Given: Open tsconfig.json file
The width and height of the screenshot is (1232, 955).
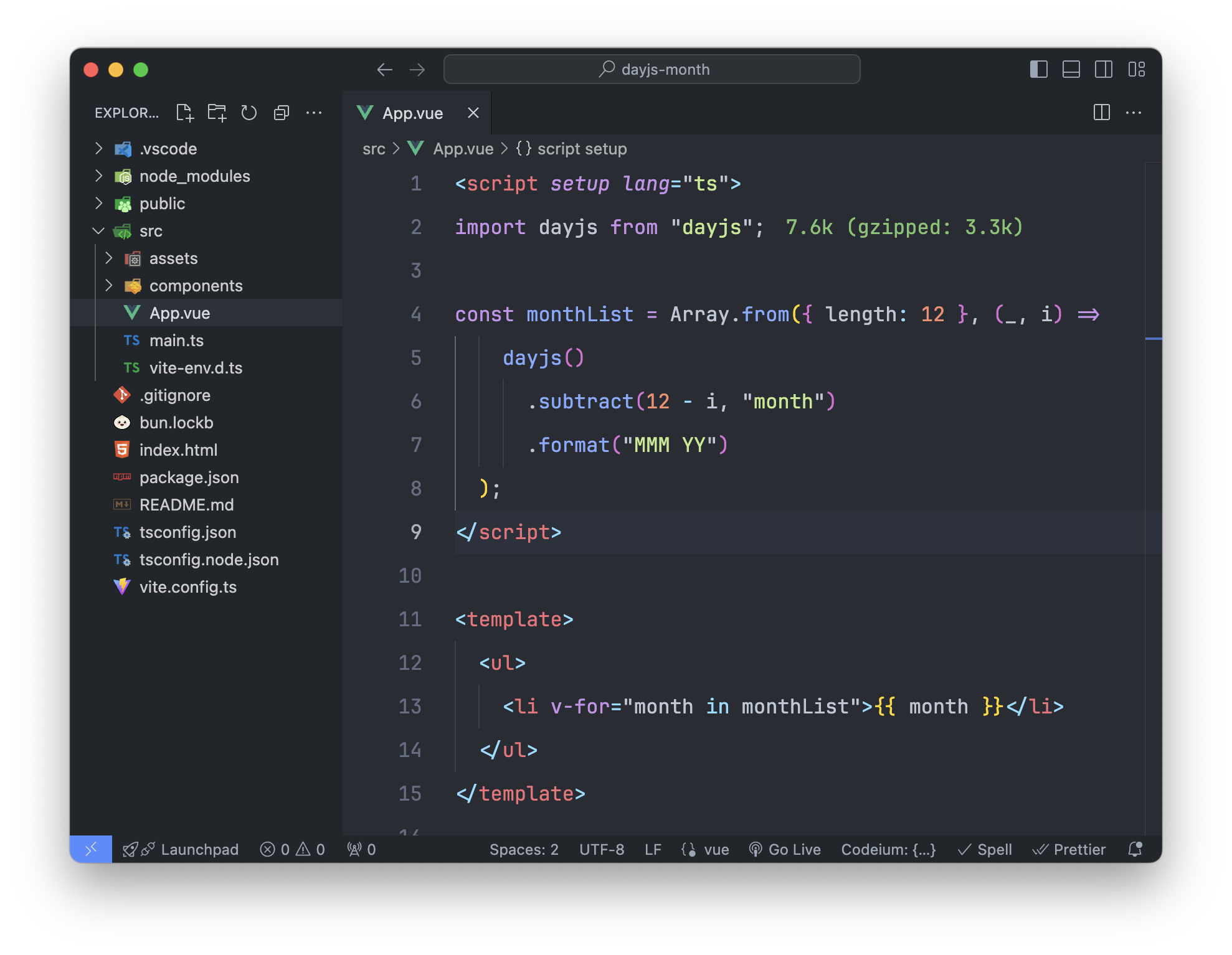Looking at the screenshot, I should [206, 532].
